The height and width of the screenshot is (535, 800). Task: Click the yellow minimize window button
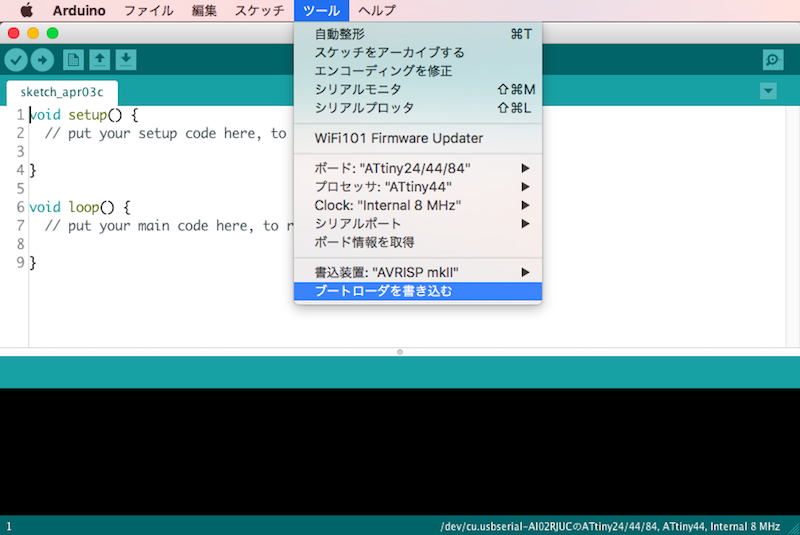[33, 33]
